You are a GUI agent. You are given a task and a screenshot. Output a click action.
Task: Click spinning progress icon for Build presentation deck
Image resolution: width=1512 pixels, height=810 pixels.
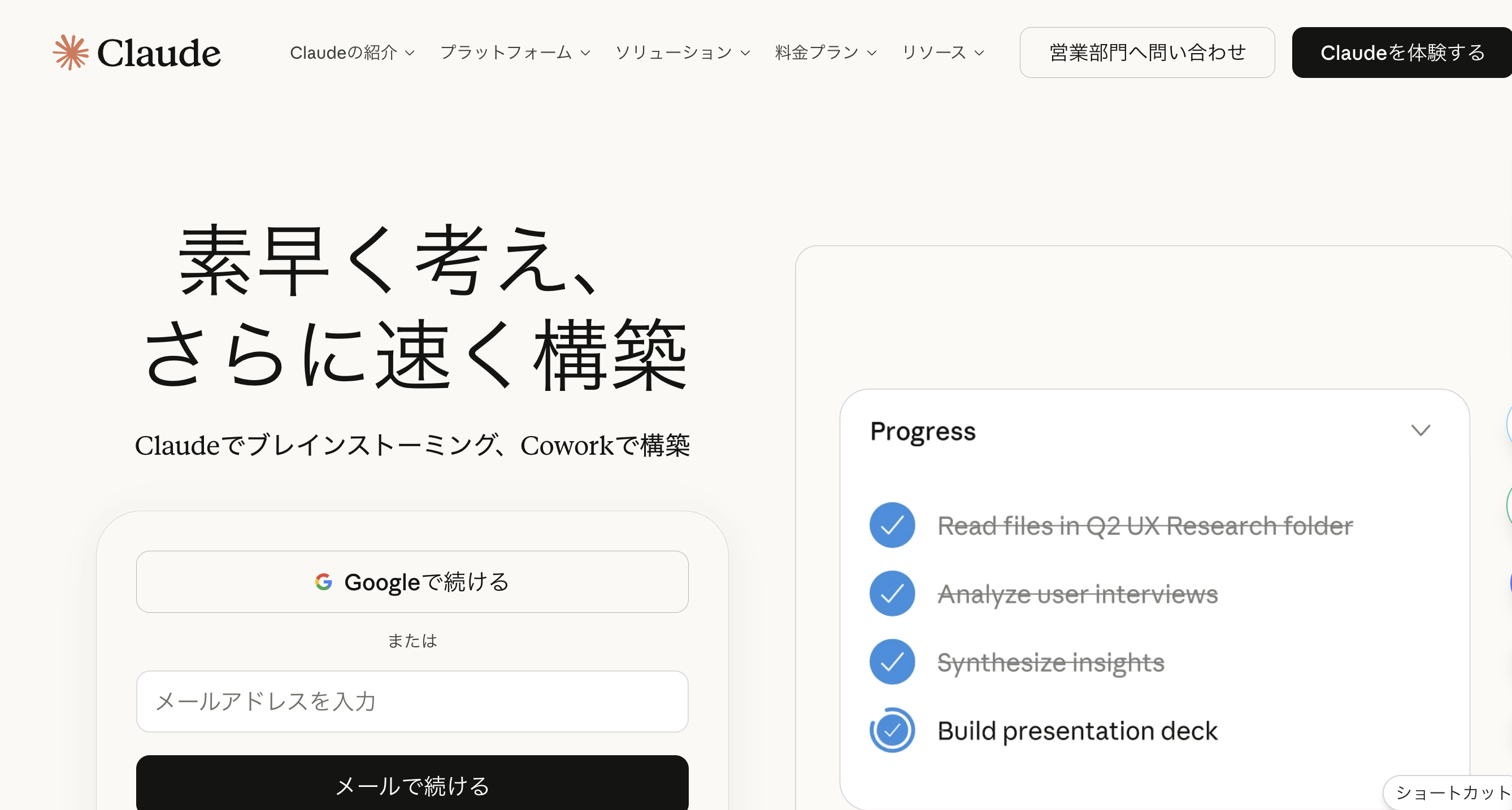pos(892,730)
